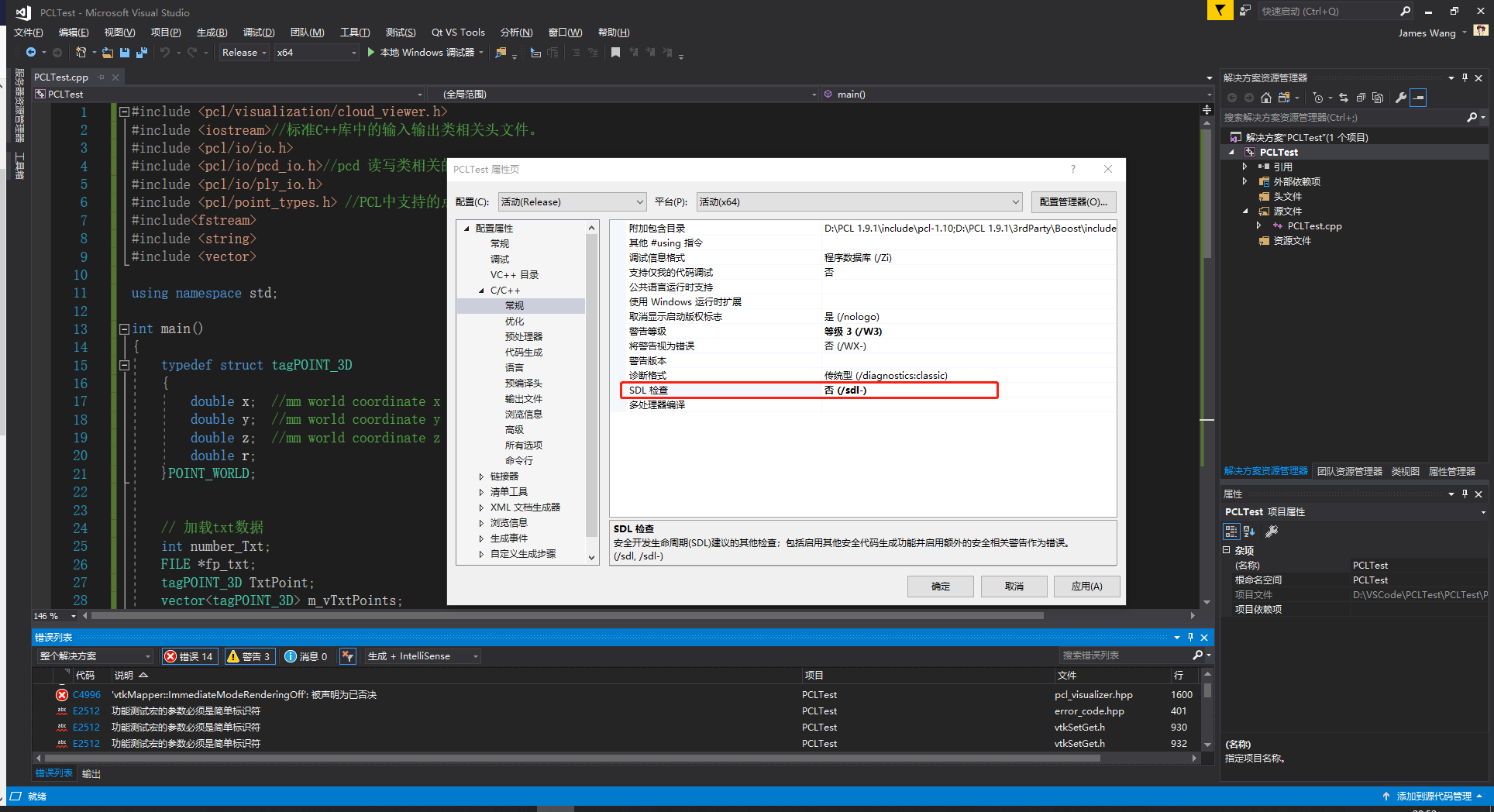Screen dimensions: 1494x812
Task: Toggle the Warnings 3 filter
Action: [249, 656]
